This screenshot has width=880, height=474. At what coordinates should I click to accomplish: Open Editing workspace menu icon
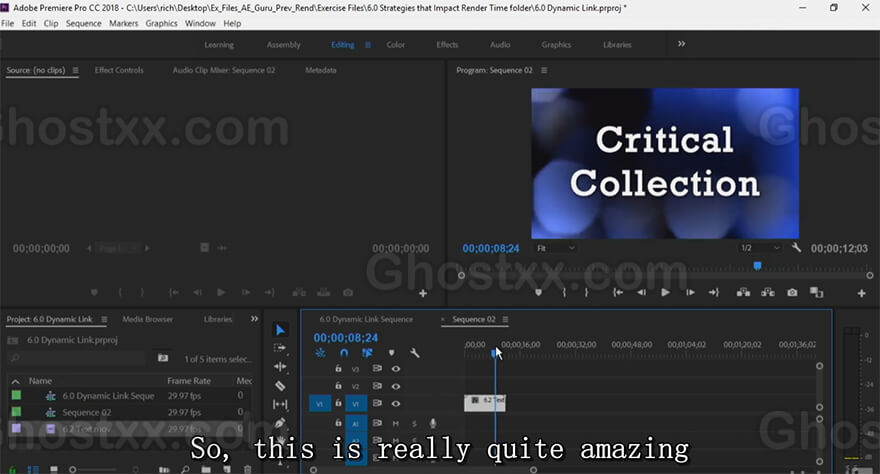tap(368, 45)
